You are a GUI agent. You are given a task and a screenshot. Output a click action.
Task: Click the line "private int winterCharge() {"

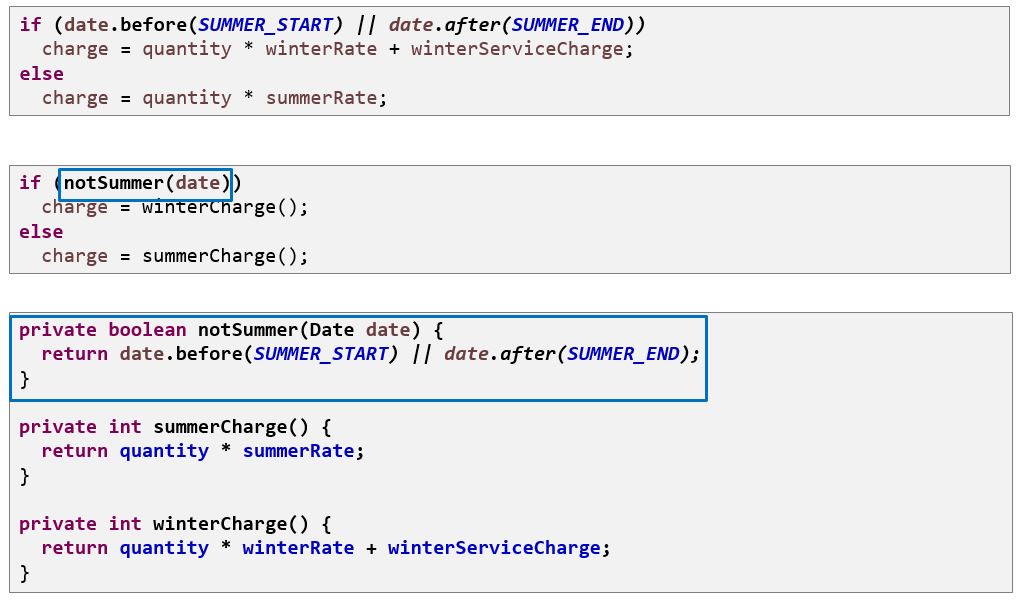click(175, 524)
